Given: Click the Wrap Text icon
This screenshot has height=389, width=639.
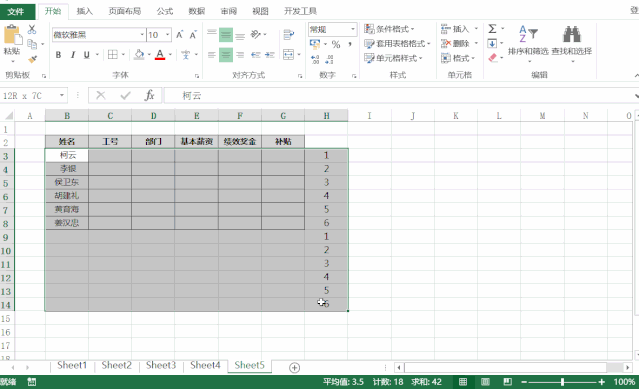Looking at the screenshot, I should coord(289,35).
